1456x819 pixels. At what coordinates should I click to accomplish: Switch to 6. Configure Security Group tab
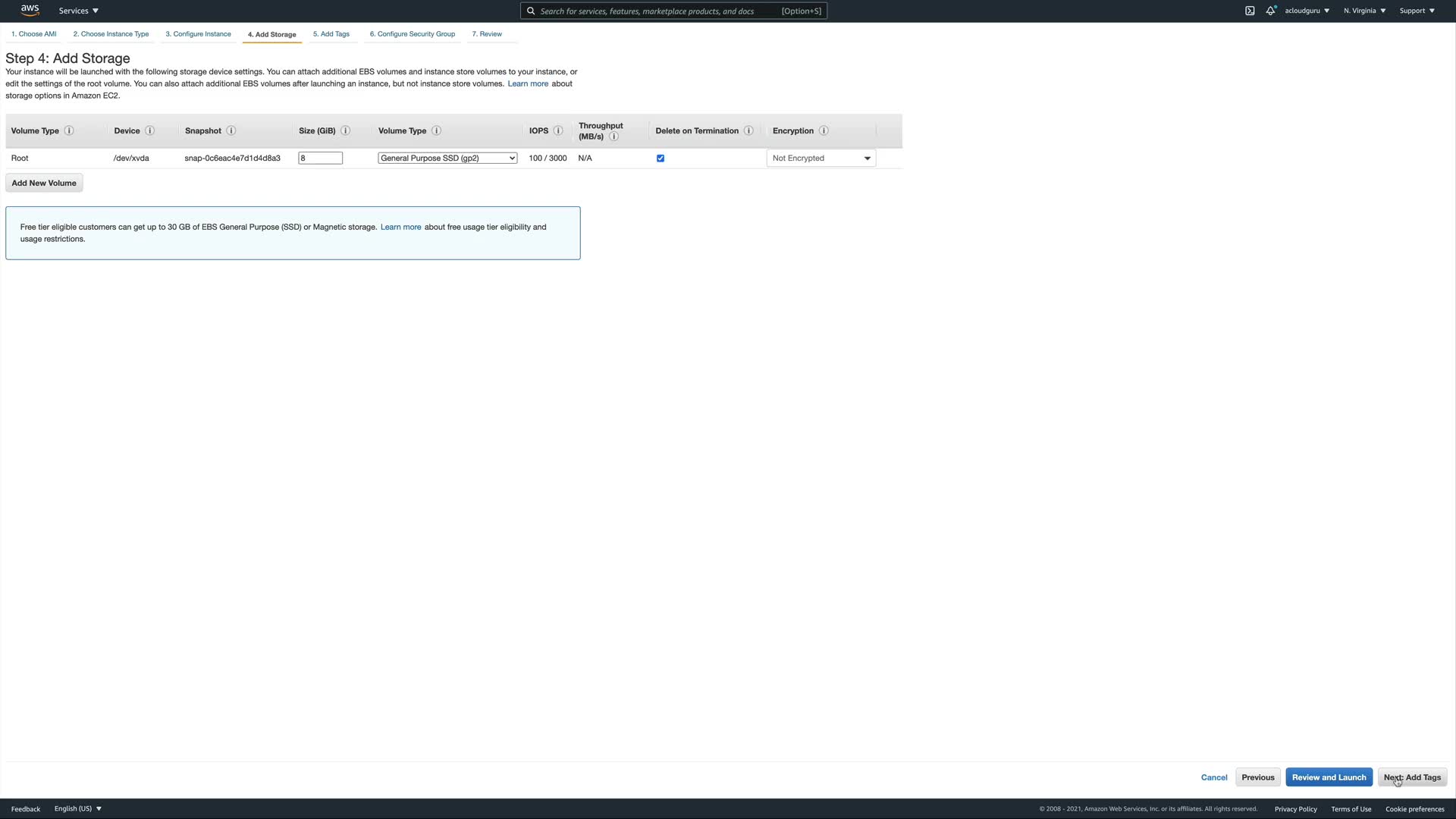[x=412, y=34]
